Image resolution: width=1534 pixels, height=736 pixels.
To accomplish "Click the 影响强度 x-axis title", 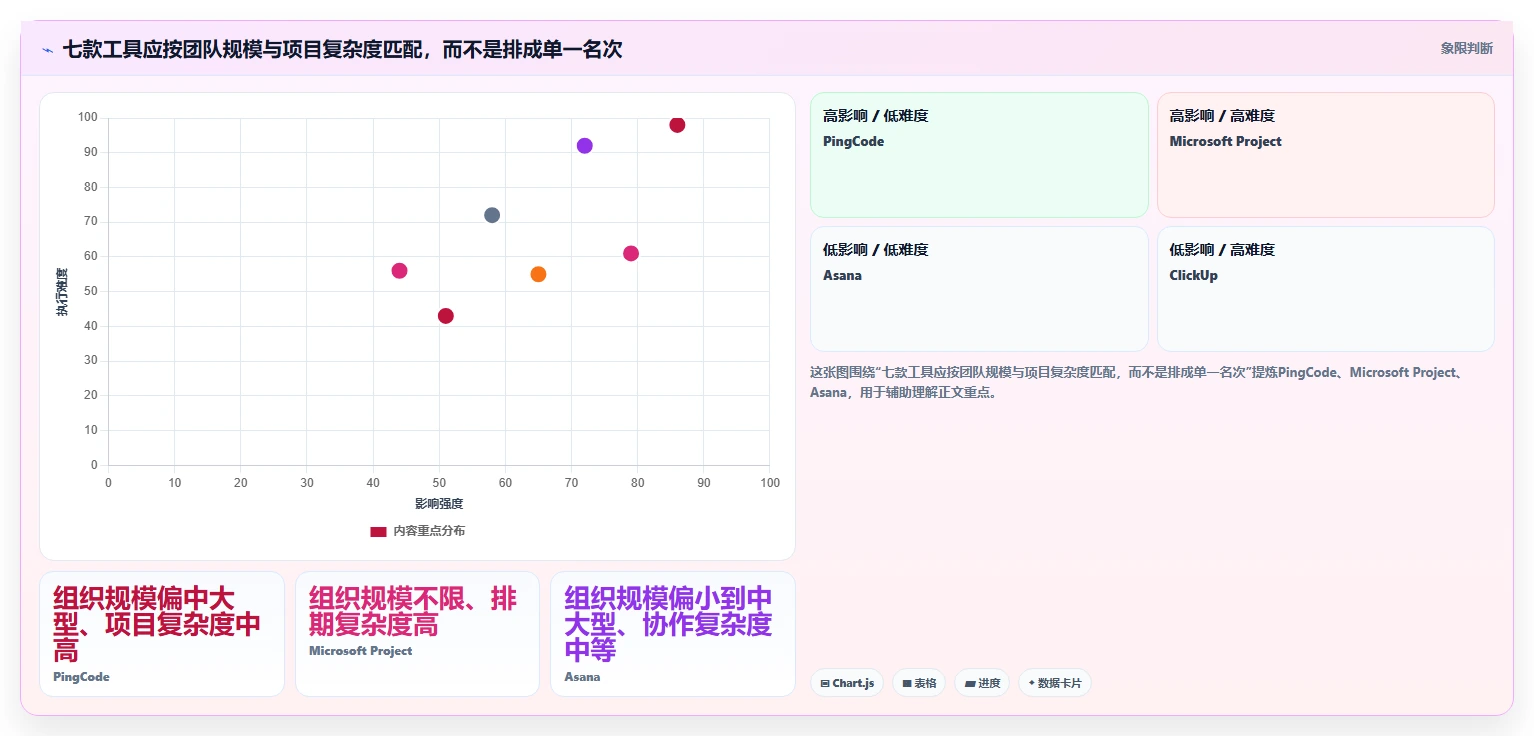I will tap(439, 503).
